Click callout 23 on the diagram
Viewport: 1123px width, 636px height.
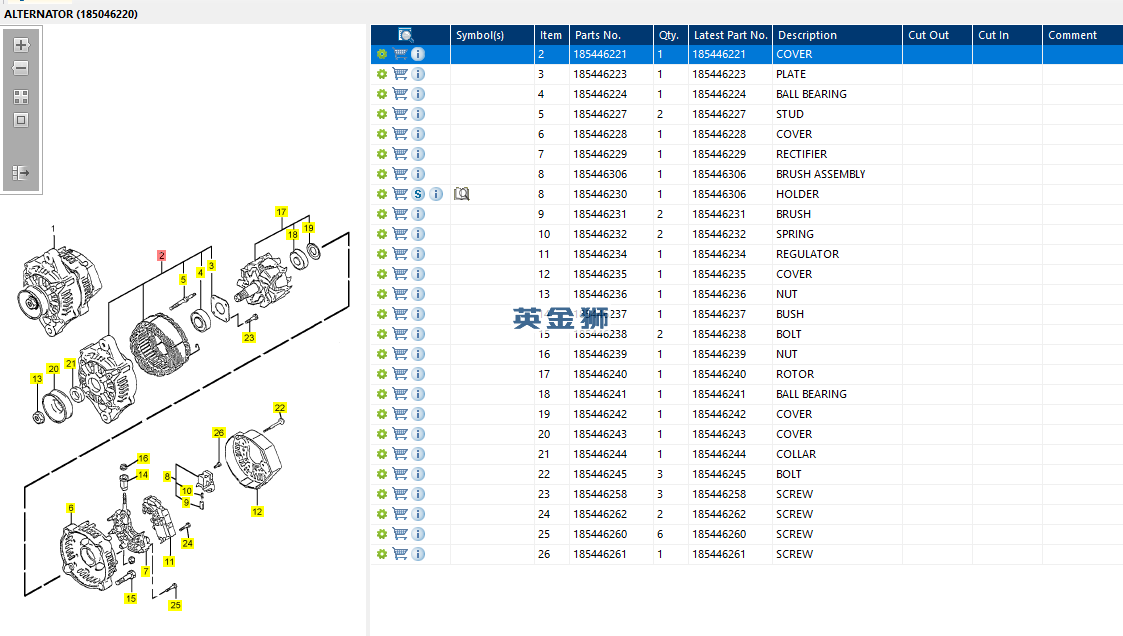point(249,337)
